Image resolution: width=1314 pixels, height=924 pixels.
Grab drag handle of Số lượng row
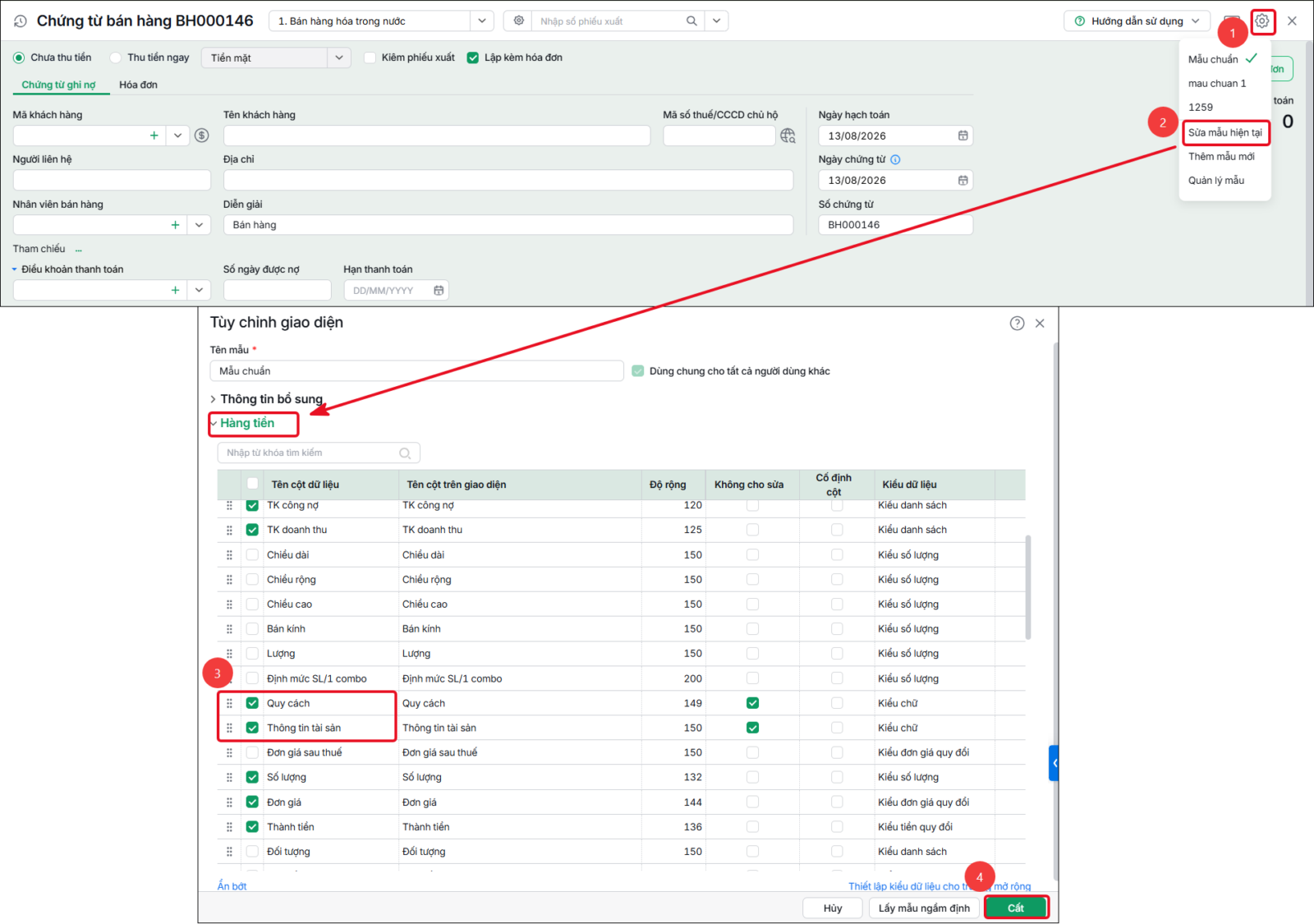point(229,777)
